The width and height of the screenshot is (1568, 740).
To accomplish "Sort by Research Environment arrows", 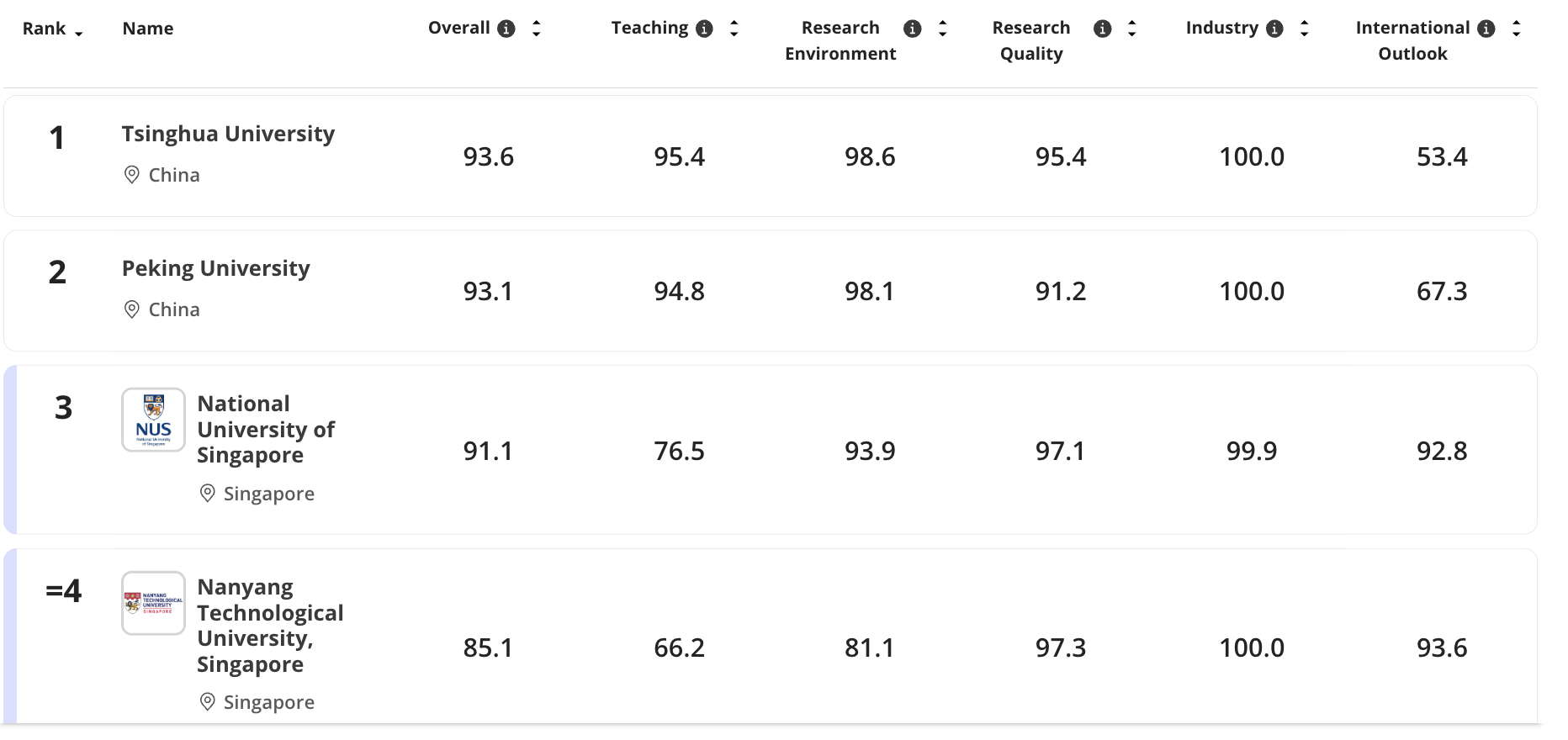I will pos(942,29).
